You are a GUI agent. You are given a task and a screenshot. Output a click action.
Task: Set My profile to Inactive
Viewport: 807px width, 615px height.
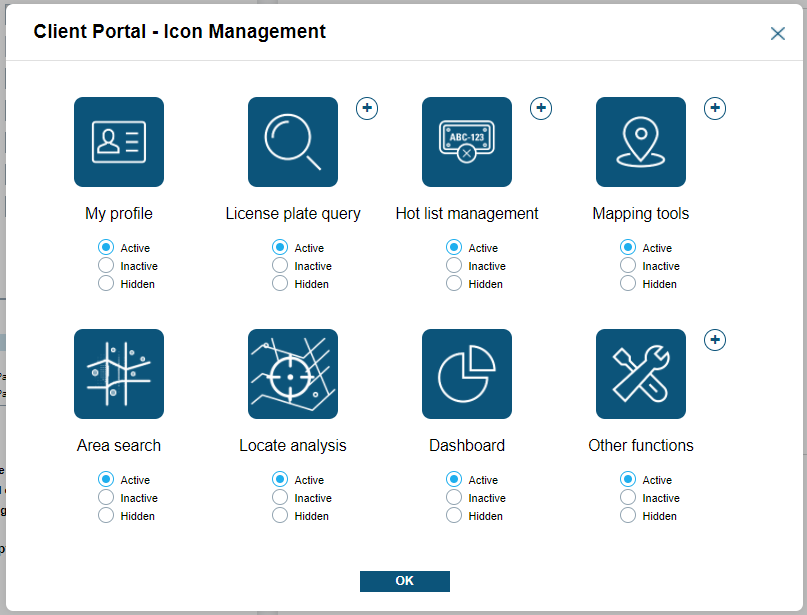point(106,266)
